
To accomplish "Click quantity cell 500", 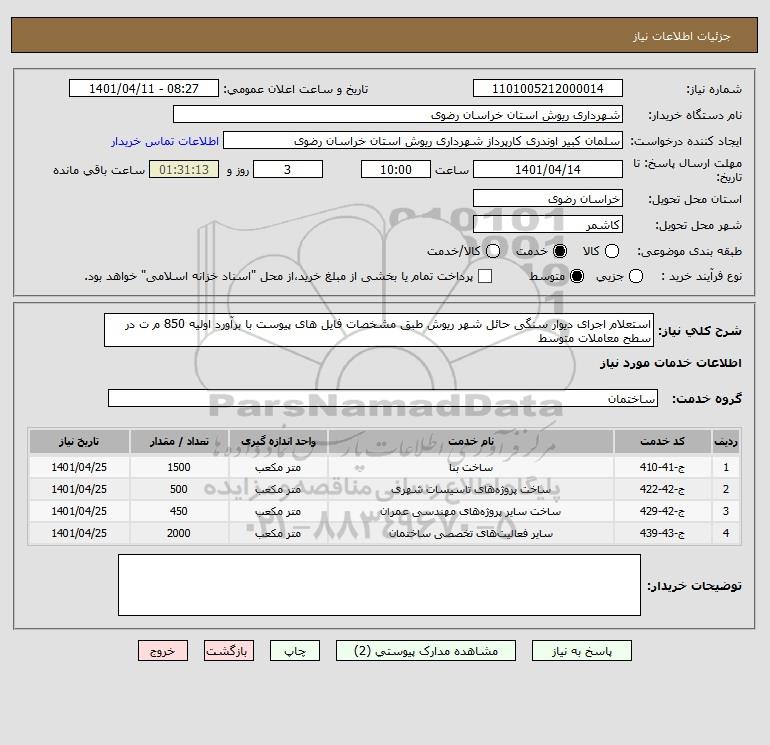I will (x=179, y=489).
